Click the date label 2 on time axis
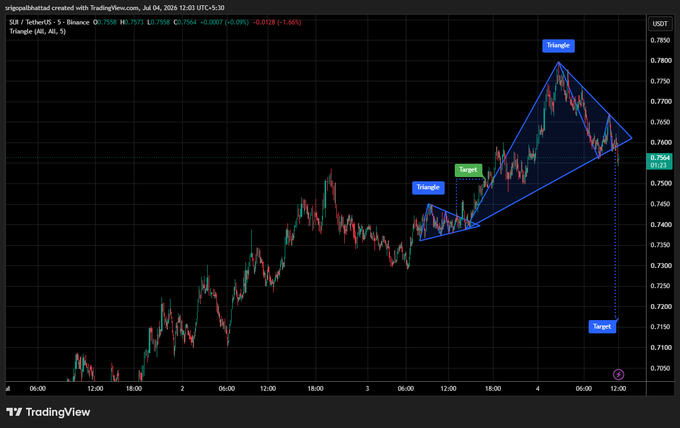 coord(183,389)
